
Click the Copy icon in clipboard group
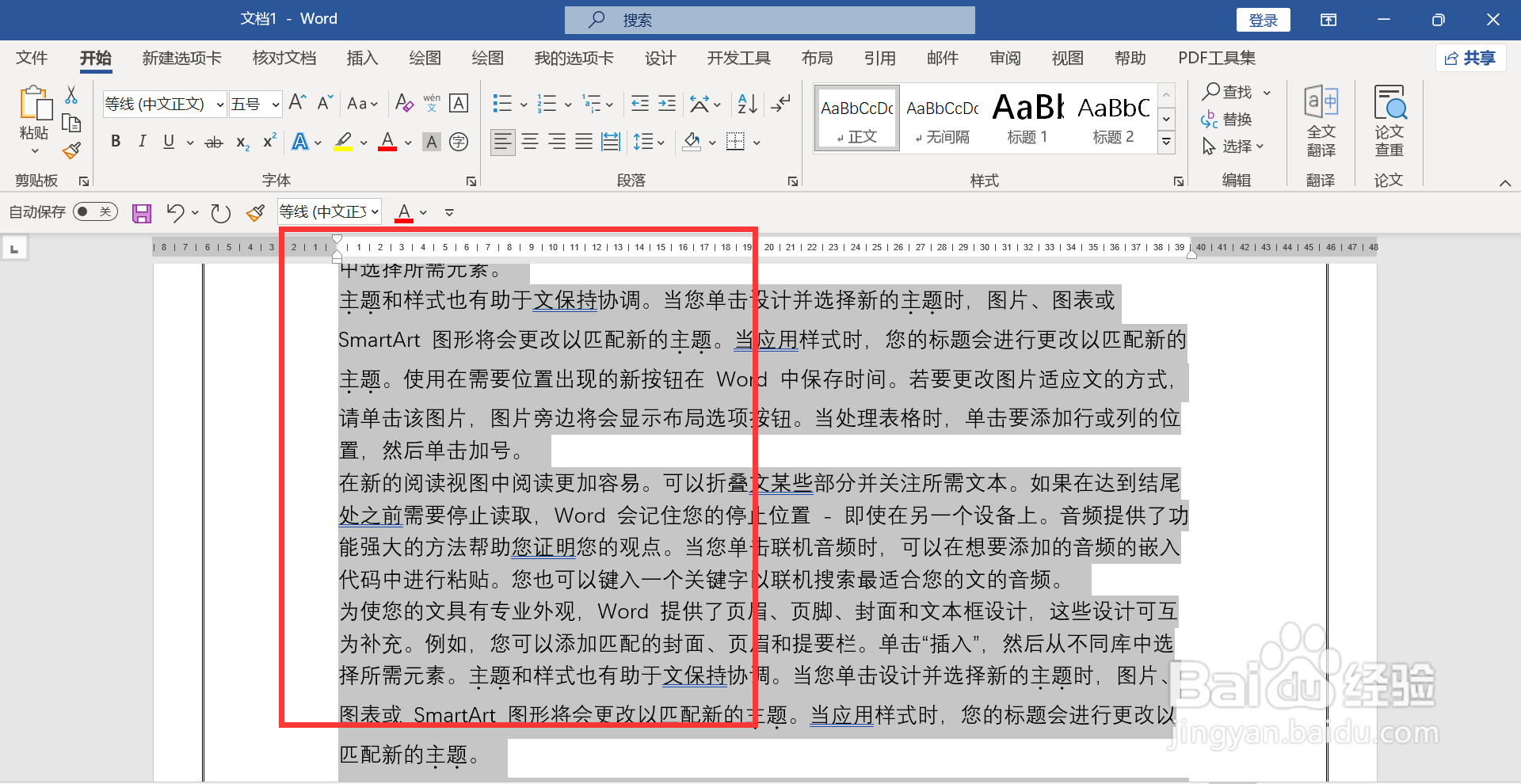pos(71,124)
